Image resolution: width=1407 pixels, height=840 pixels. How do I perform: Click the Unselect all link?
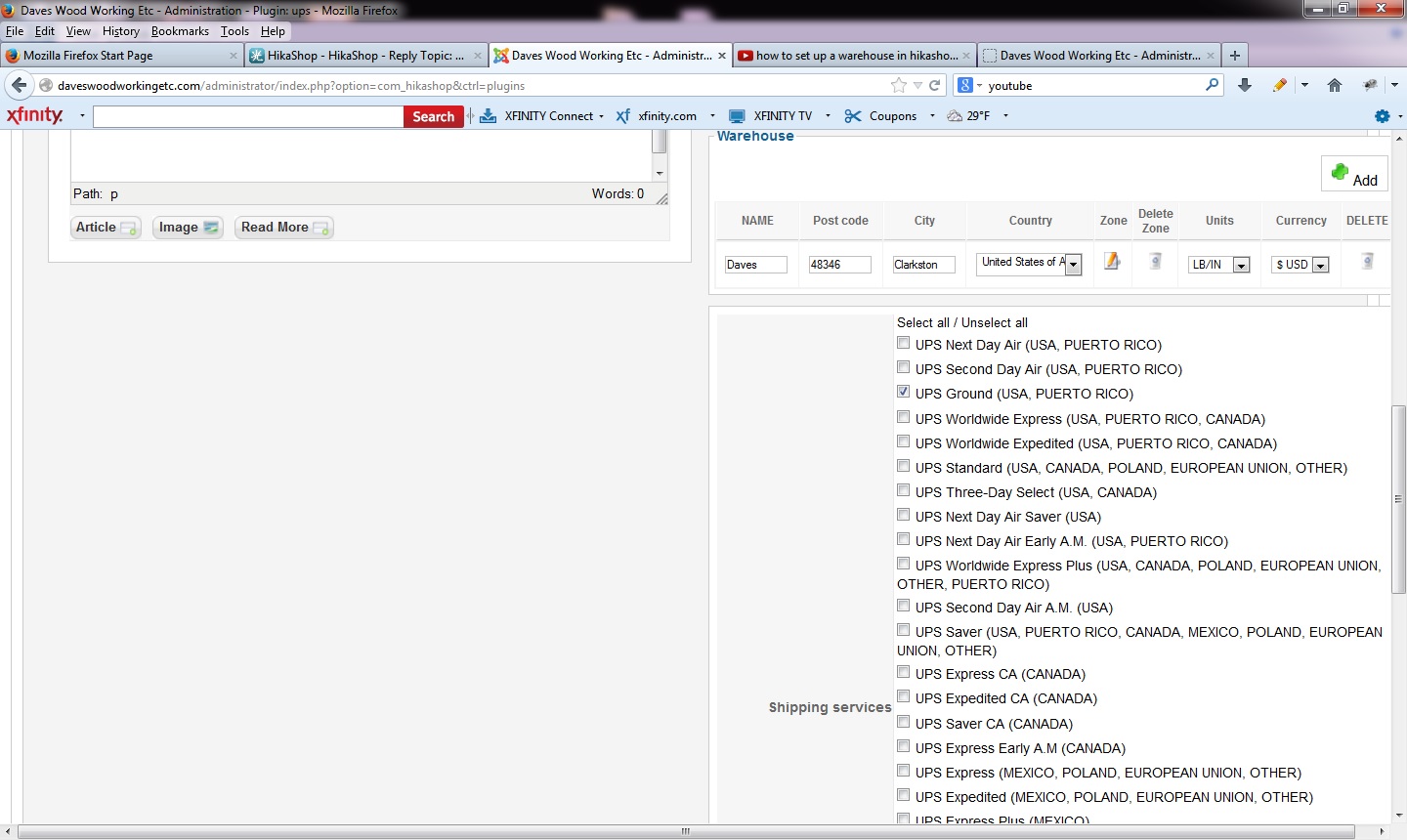click(995, 322)
